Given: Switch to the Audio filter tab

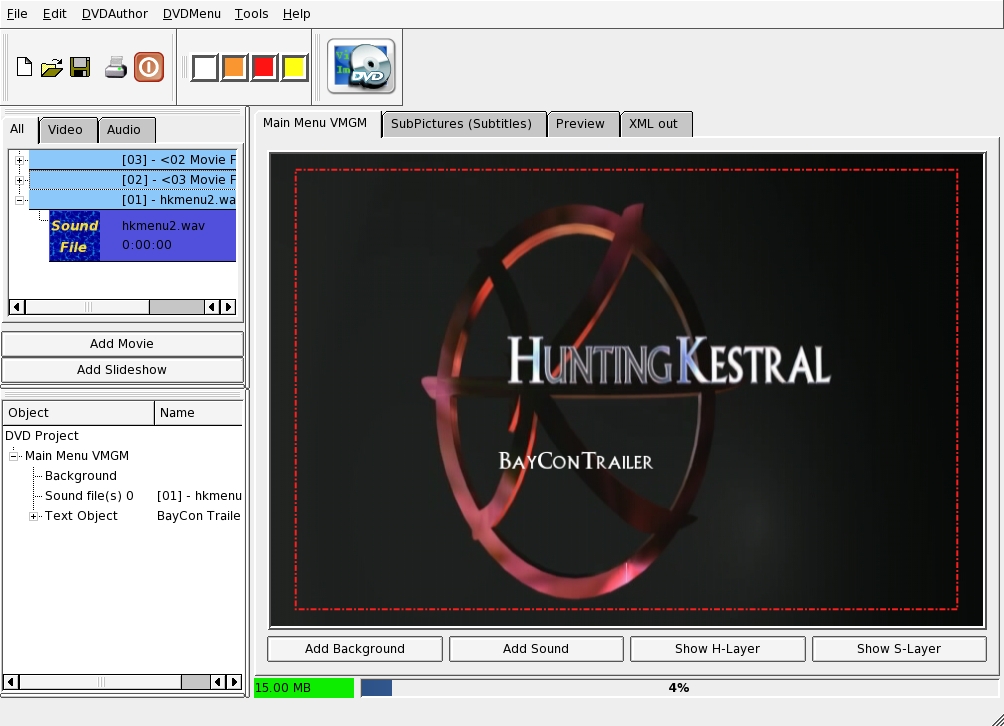Looking at the screenshot, I should (124, 130).
